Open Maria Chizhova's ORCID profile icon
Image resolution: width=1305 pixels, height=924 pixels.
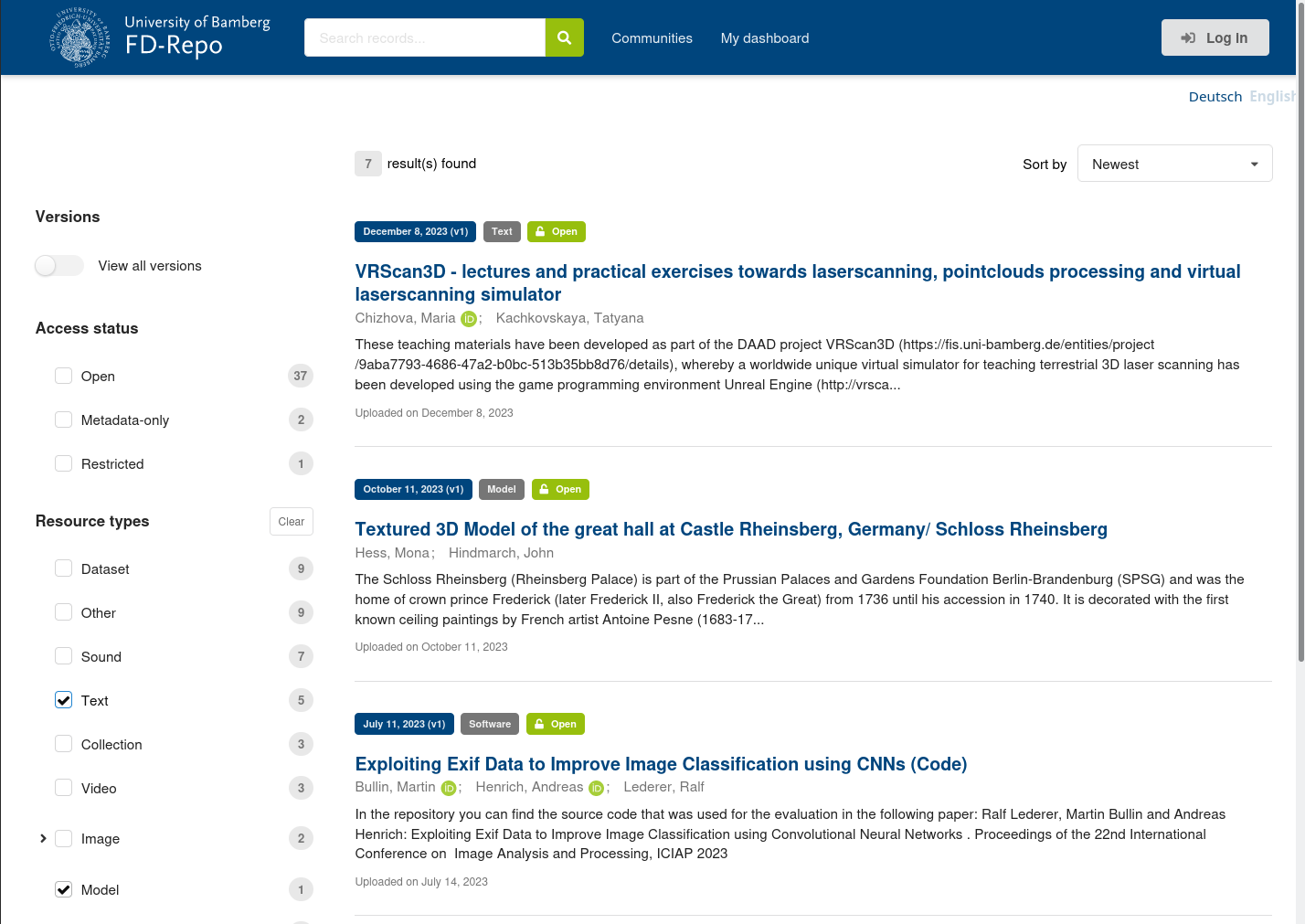(x=469, y=318)
